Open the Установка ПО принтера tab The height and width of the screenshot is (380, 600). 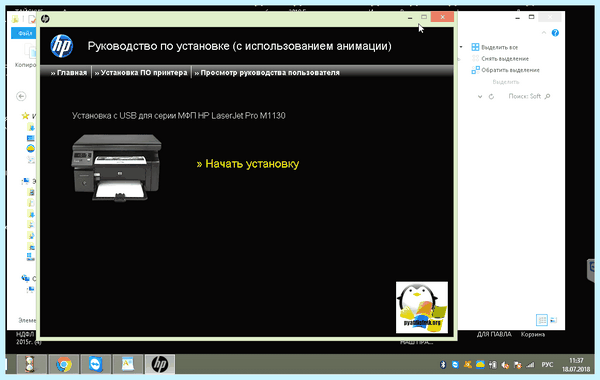tap(141, 73)
